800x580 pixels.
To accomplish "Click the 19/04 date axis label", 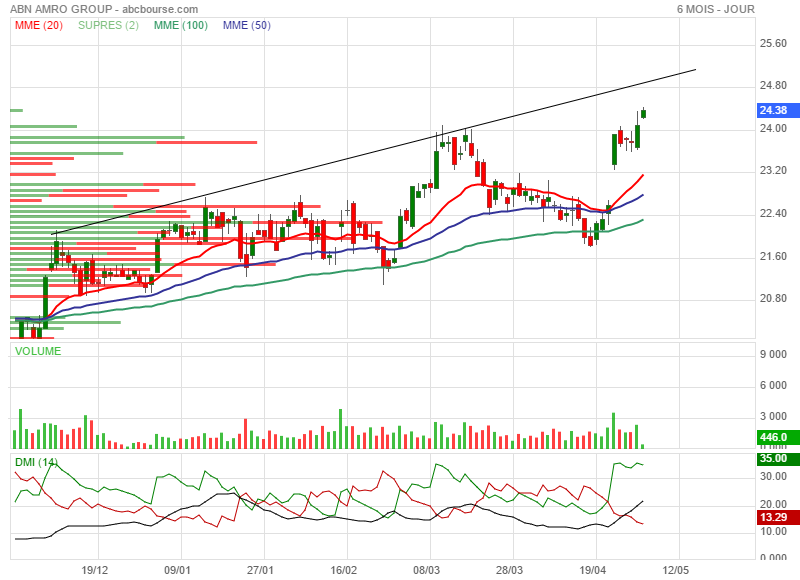I will [592, 570].
